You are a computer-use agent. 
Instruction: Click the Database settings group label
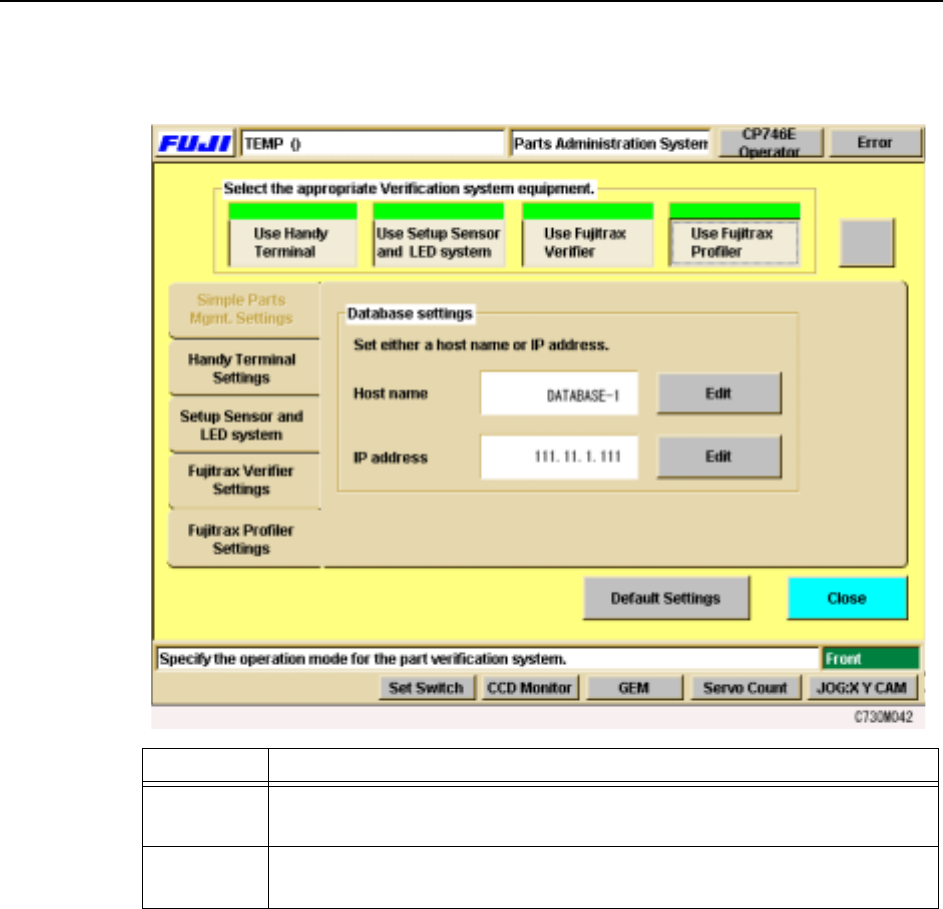point(410,313)
